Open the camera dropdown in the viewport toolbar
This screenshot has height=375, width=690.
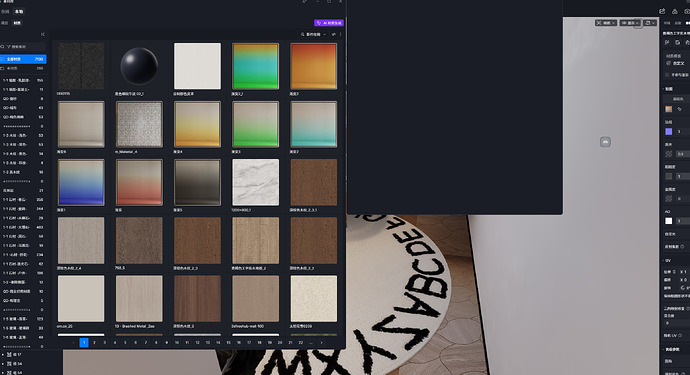click(606, 23)
